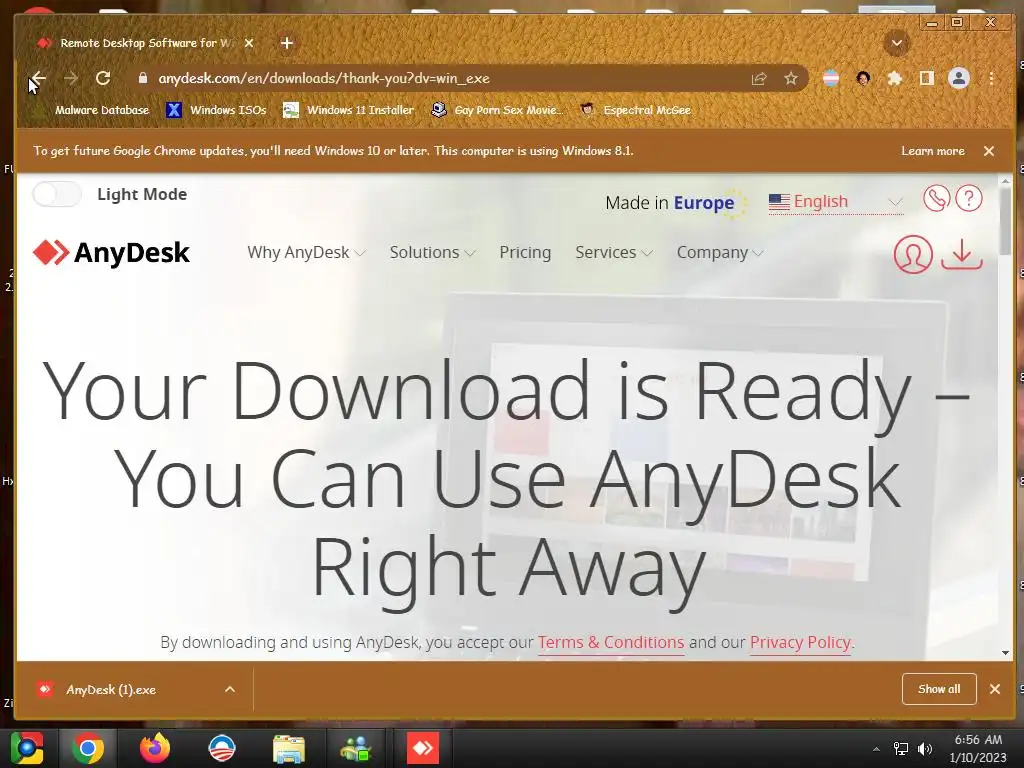Click the phone contact icon
Viewport: 1024px width, 768px height.
936,198
